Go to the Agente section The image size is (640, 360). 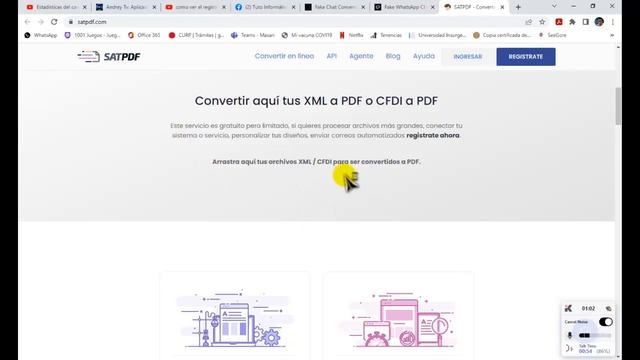point(361,56)
